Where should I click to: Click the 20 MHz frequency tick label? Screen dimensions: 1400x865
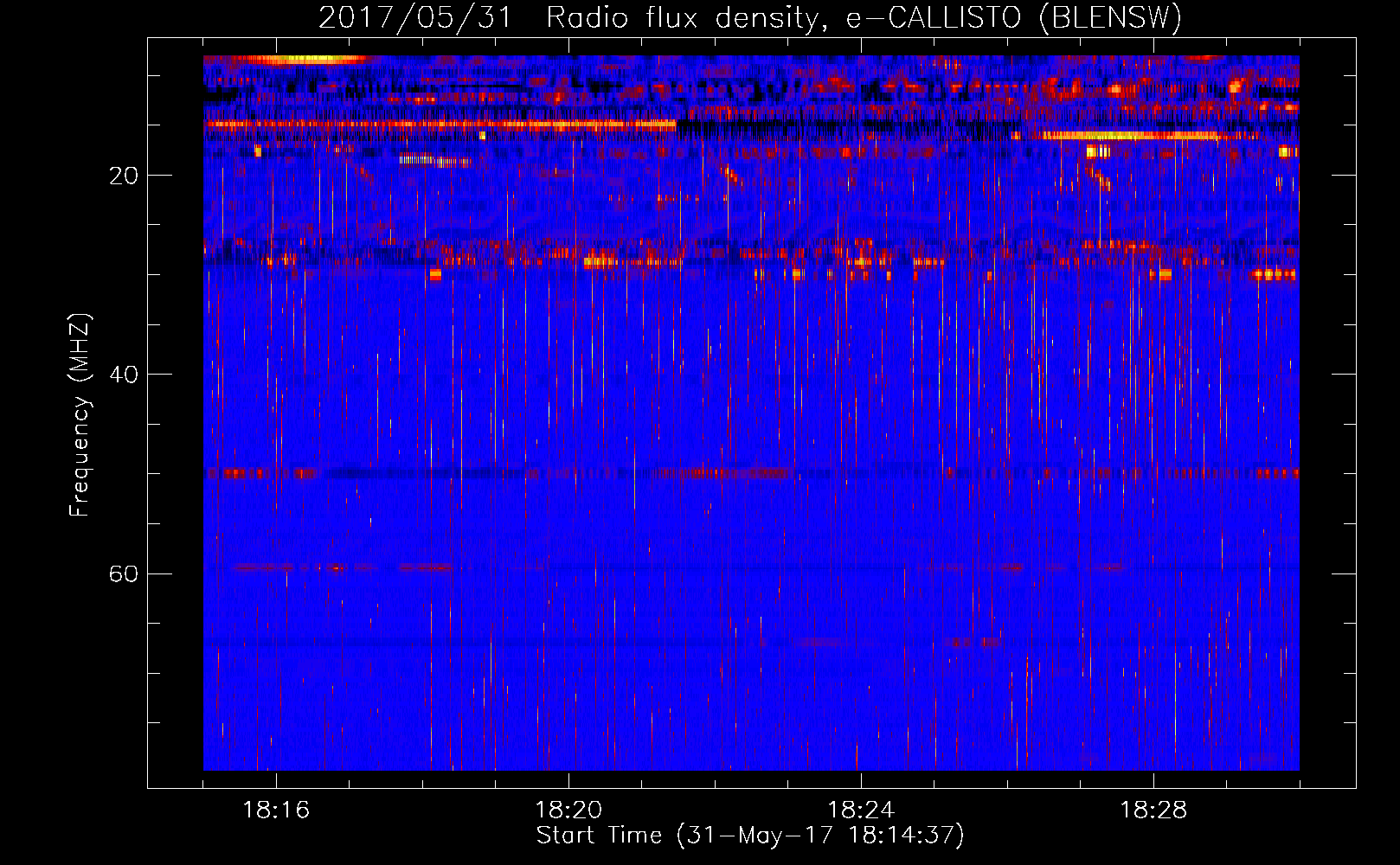[x=123, y=176]
